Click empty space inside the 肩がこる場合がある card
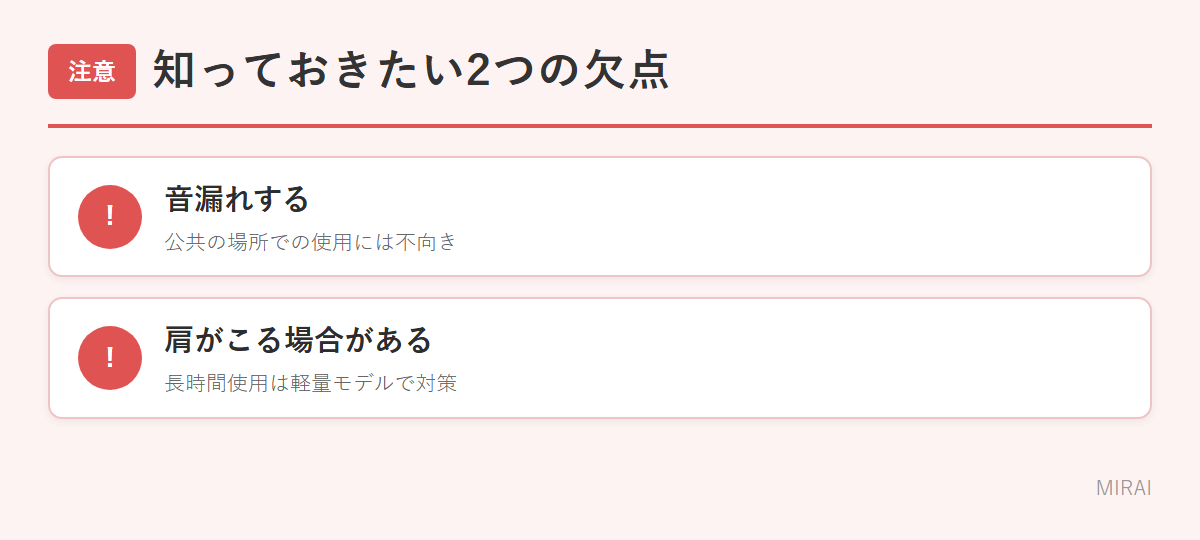Image resolution: width=1200 pixels, height=540 pixels. tap(800, 358)
